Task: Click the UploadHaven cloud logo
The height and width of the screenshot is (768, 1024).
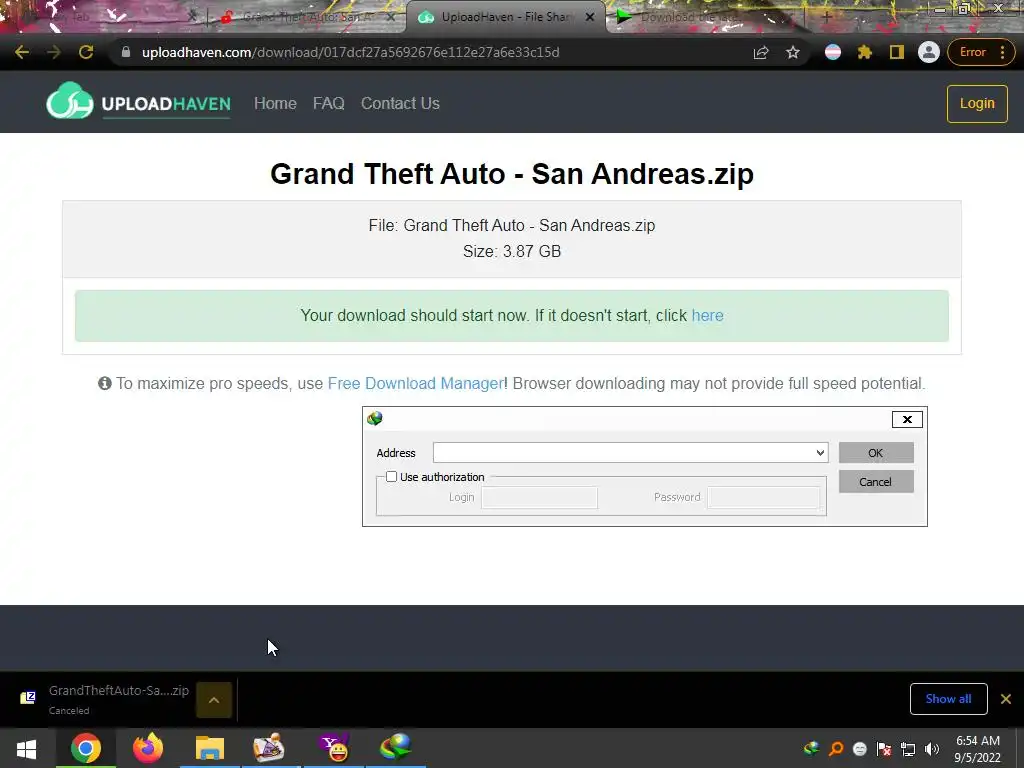Action: click(69, 101)
